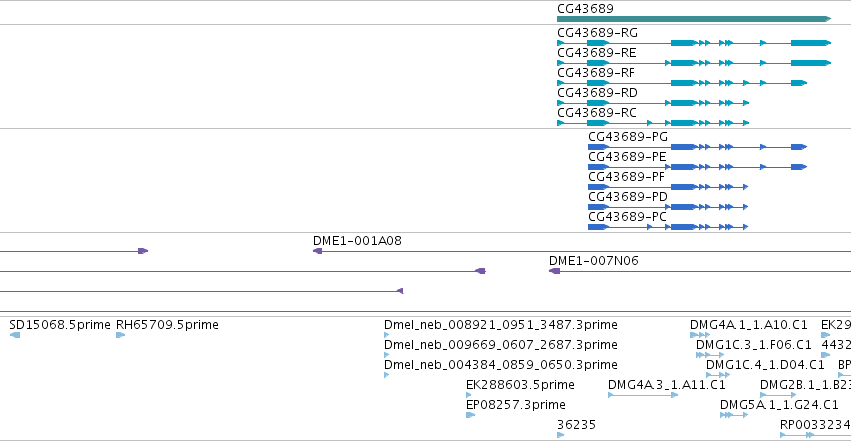Viewport: 851px width, 441px height.
Task: Select feature EP08257.3prime
Action: pos(471,416)
